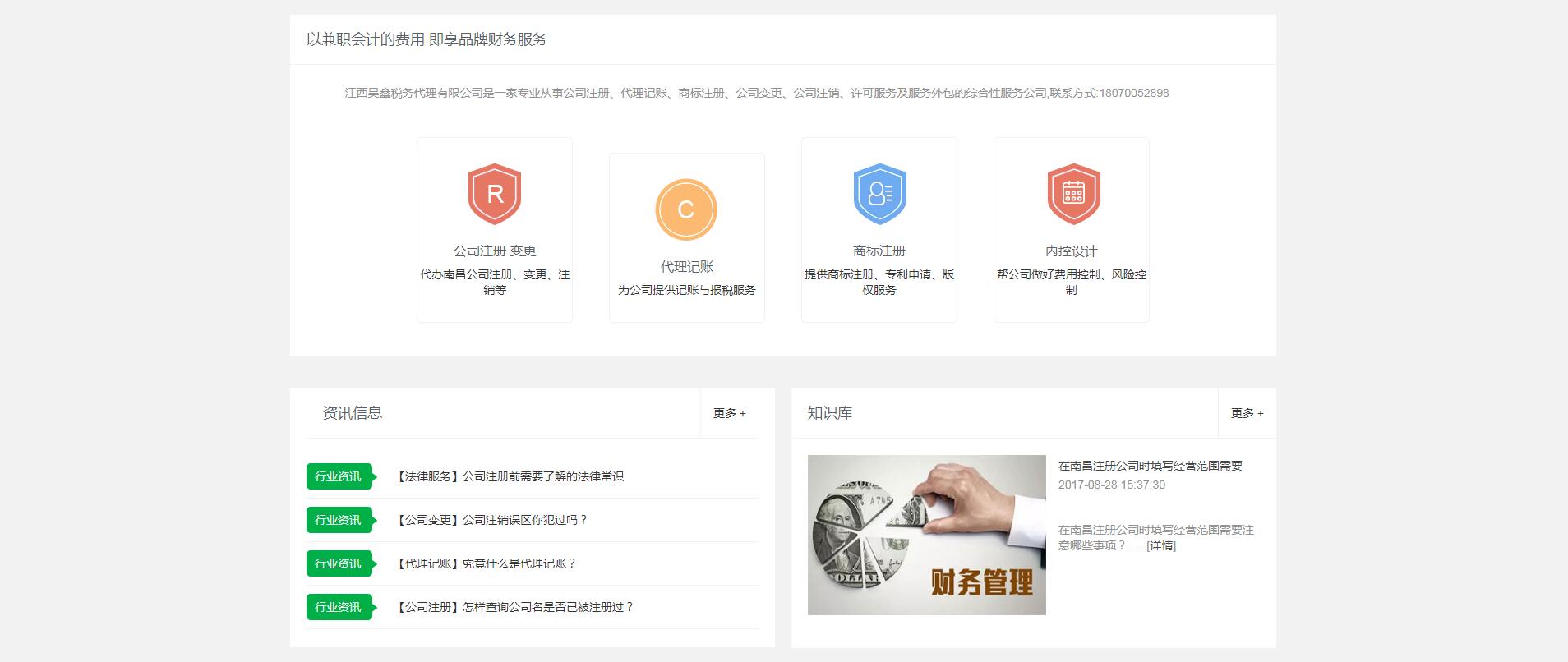This screenshot has width=1568, height=662.
Task: Open article 公司注销误区你犯过吗
Action: tap(491, 520)
